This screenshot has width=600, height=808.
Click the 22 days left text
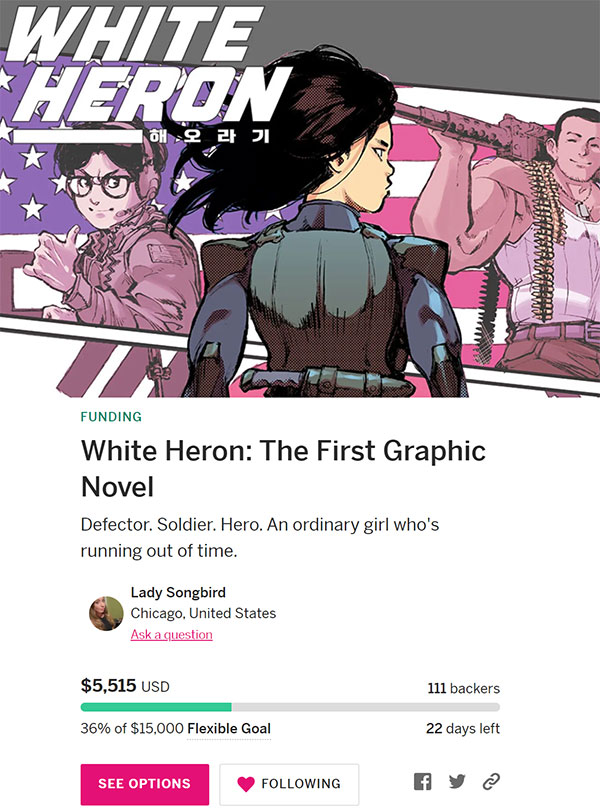click(x=463, y=728)
